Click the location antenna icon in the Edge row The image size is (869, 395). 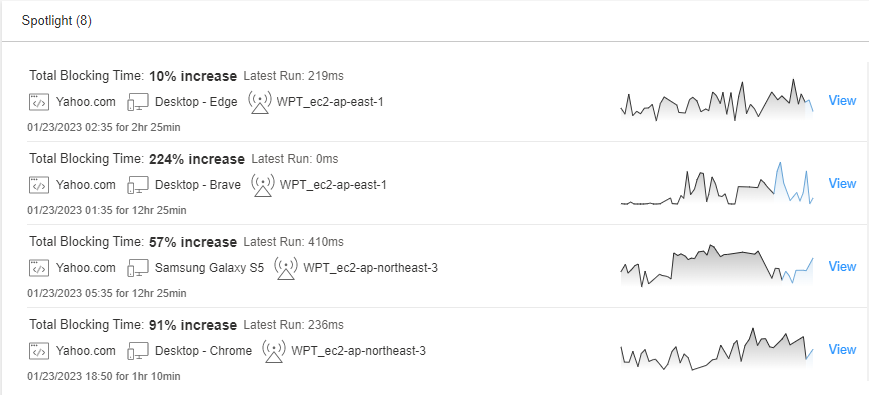coord(260,102)
